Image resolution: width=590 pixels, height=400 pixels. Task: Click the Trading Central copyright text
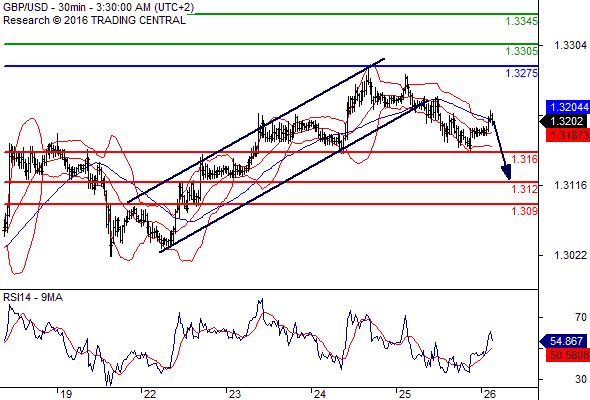pyautogui.click(x=94, y=20)
